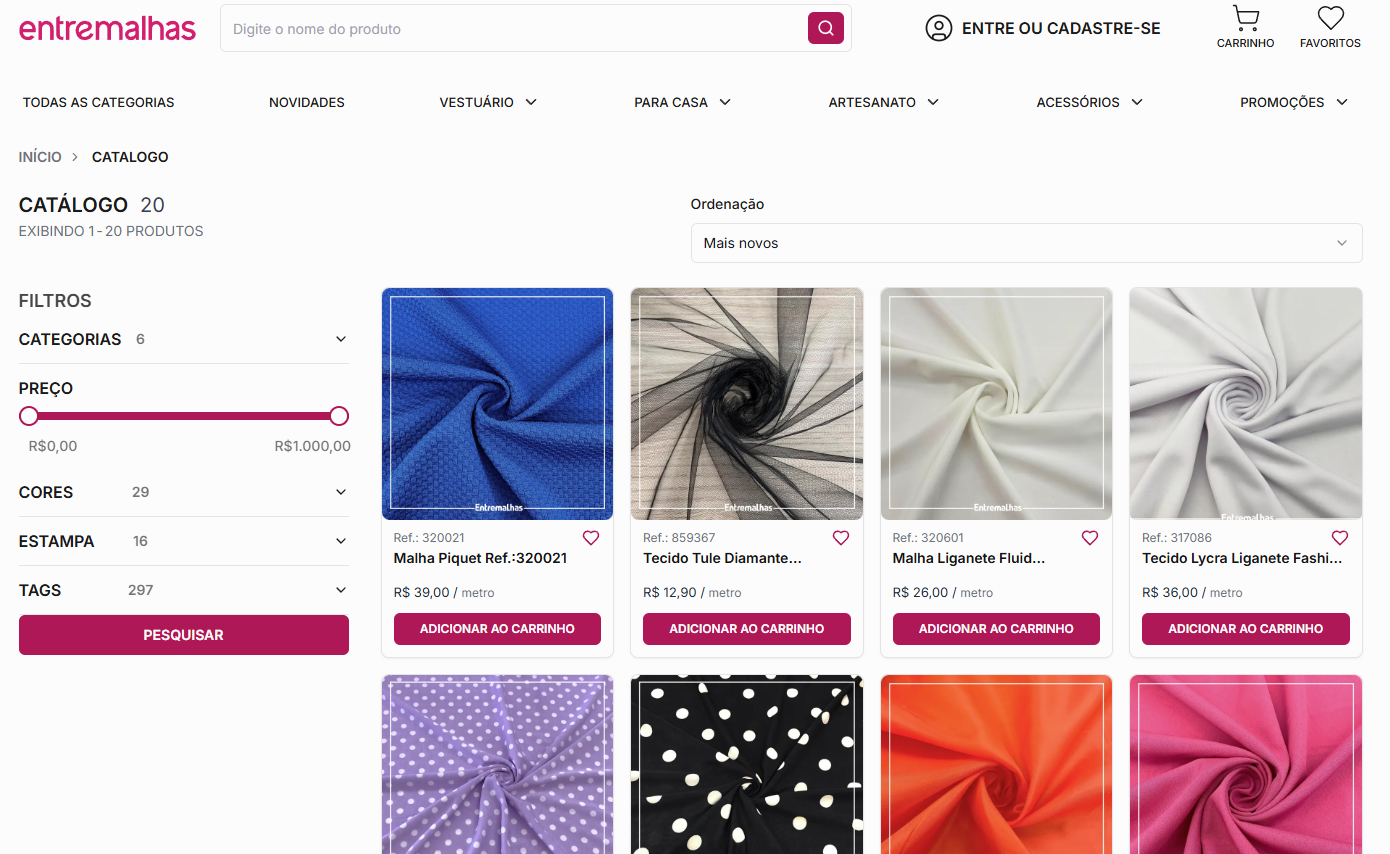1390x854 pixels.
Task: Click Entre ou Cadastre-se link
Action: pyautogui.click(x=1061, y=29)
